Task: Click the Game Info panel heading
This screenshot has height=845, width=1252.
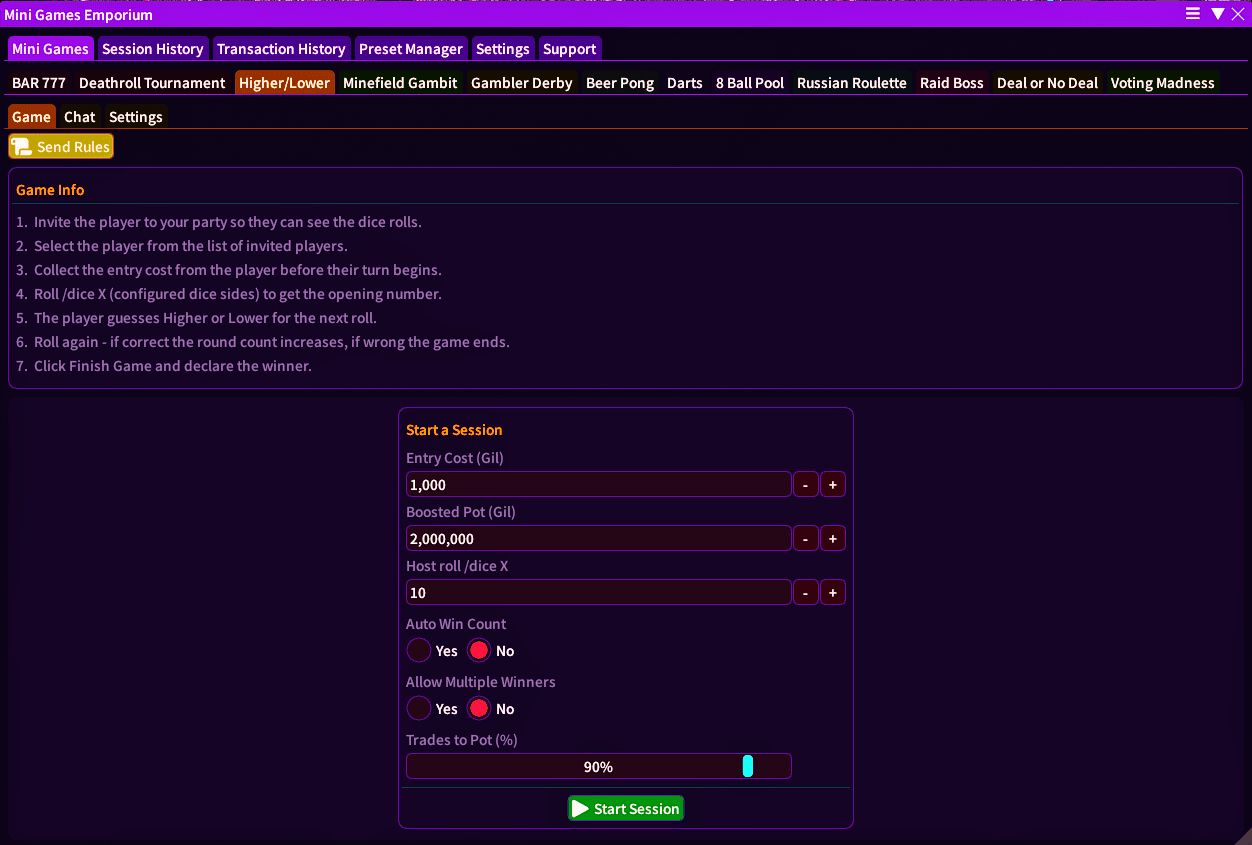Action: [50, 190]
